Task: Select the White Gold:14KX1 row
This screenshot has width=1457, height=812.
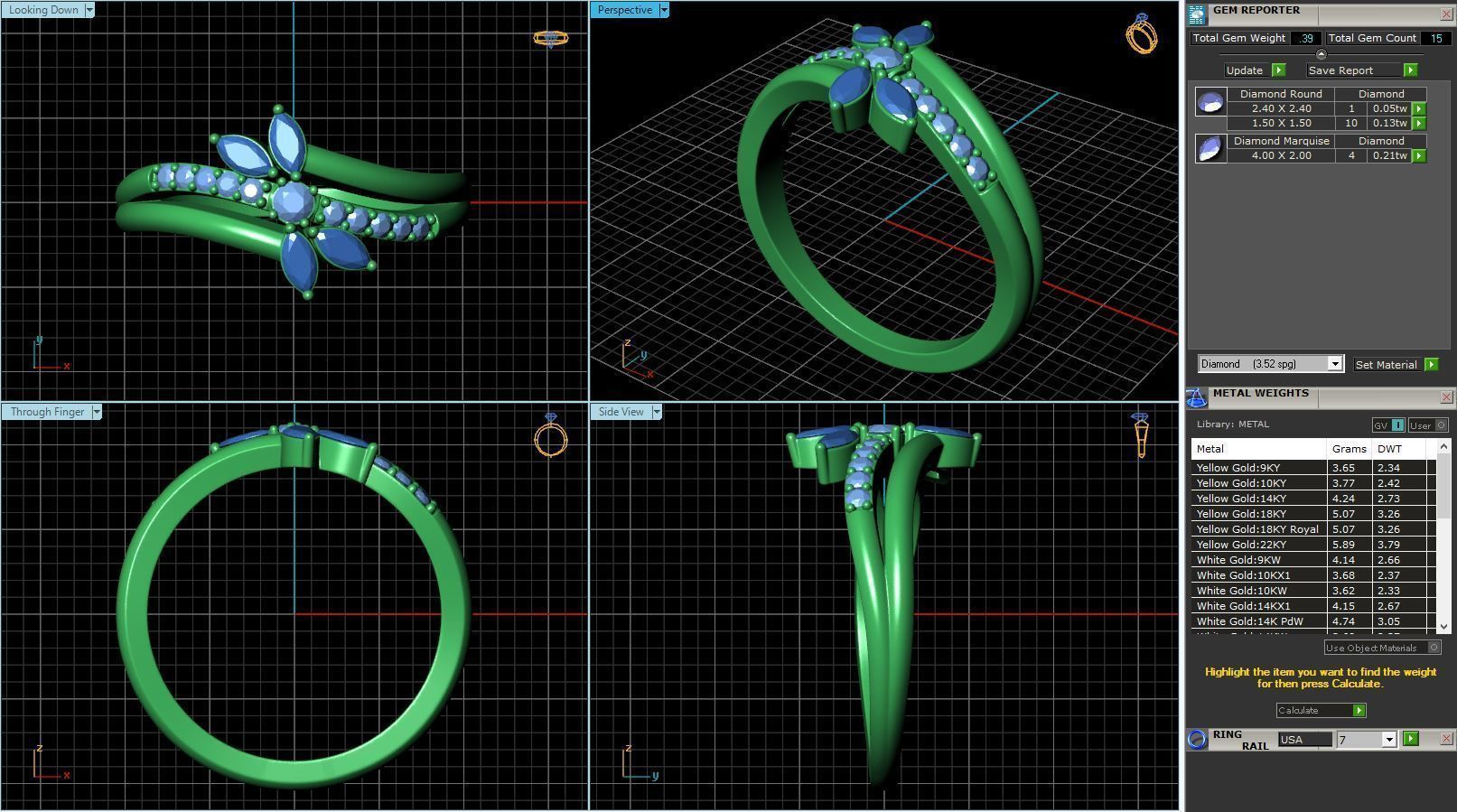Action: [x=1312, y=606]
